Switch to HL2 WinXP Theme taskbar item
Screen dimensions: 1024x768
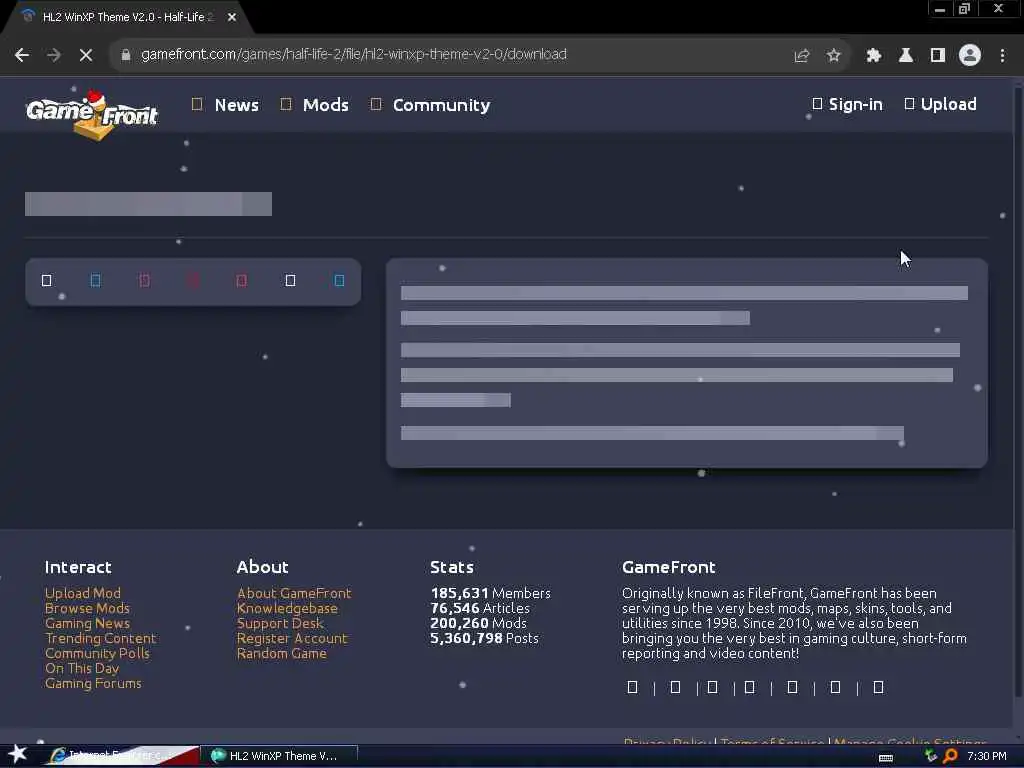click(x=281, y=756)
